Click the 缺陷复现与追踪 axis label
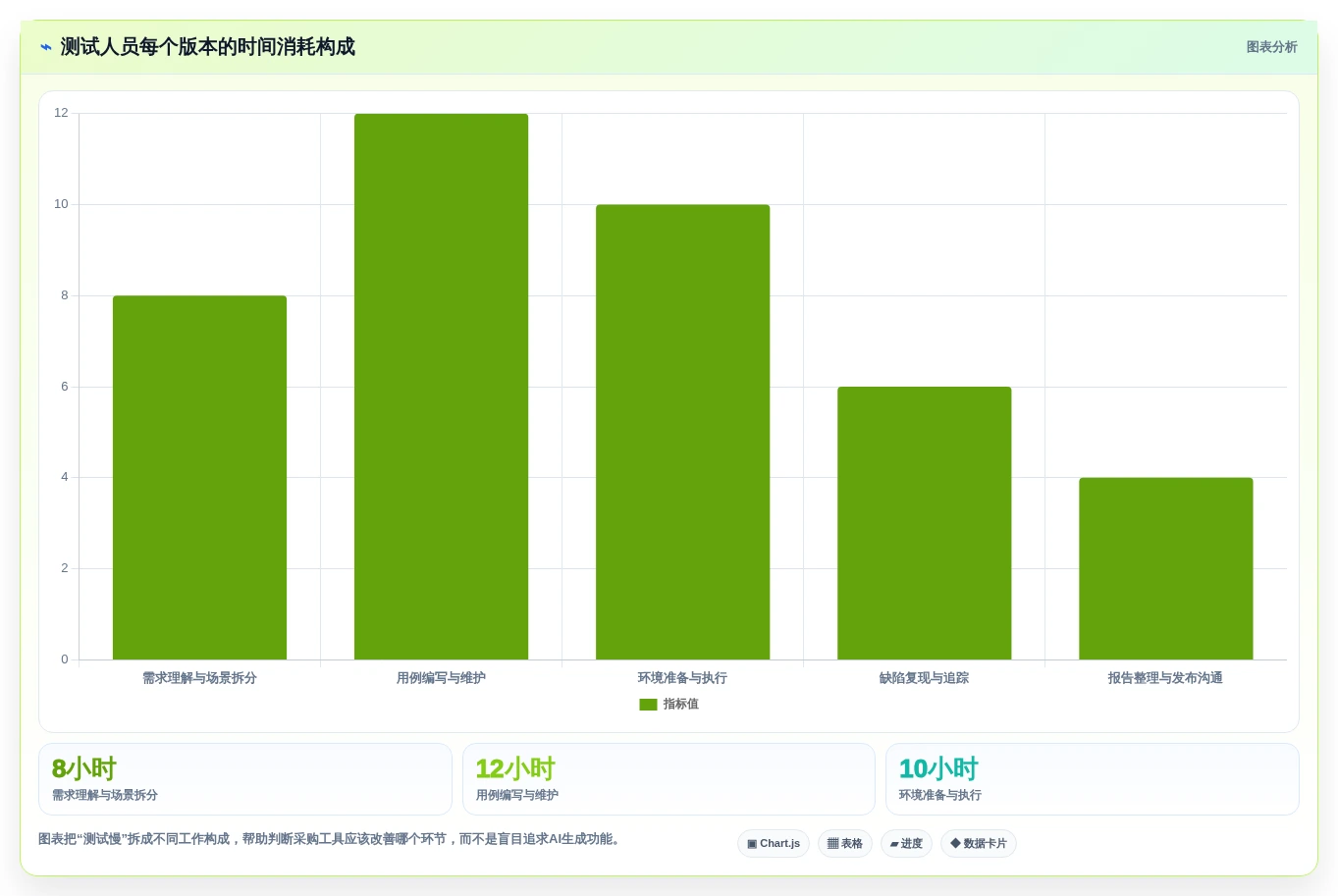 tap(924, 678)
